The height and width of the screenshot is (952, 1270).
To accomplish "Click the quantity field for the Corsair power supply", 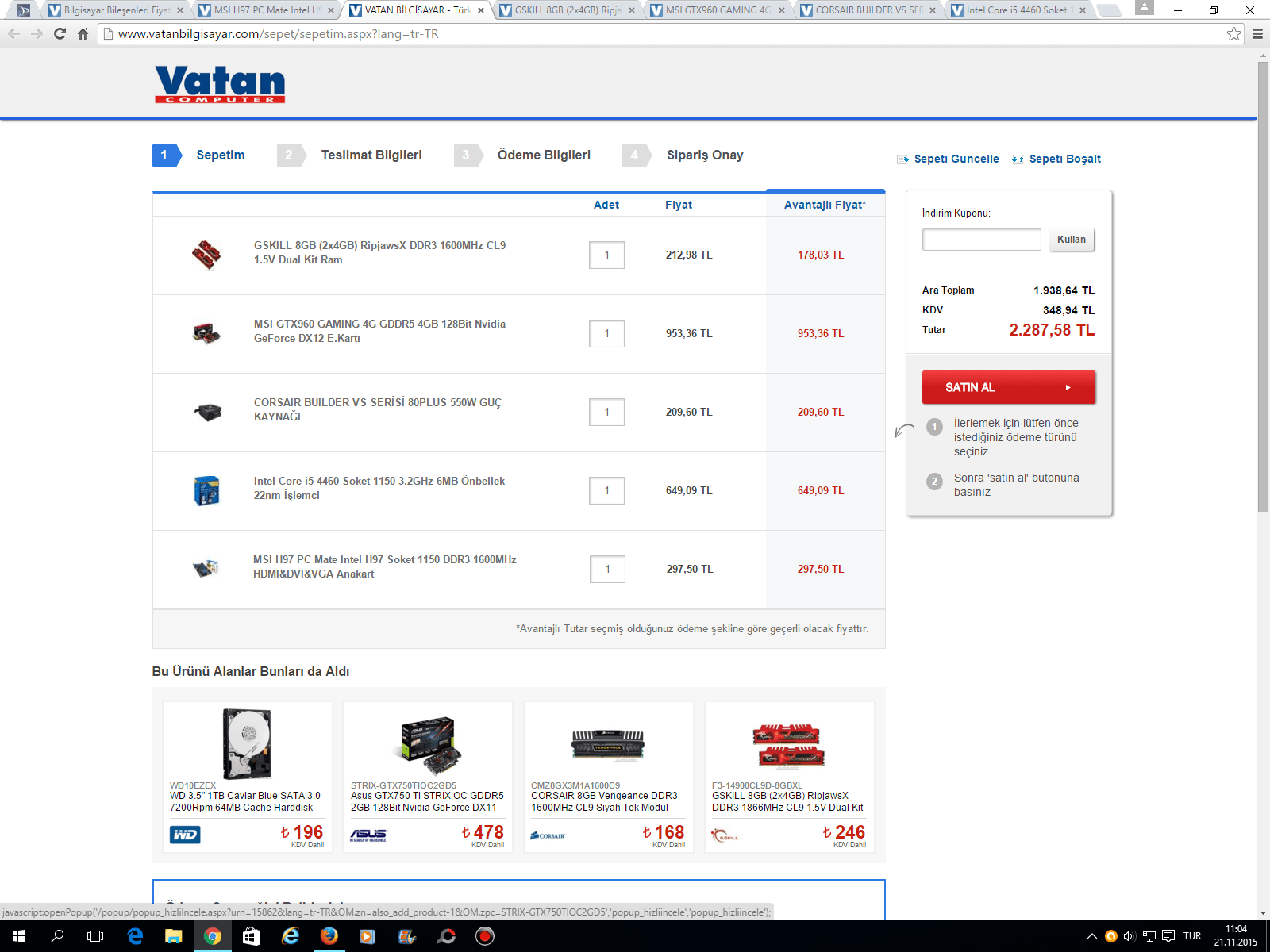I will click(x=607, y=413).
